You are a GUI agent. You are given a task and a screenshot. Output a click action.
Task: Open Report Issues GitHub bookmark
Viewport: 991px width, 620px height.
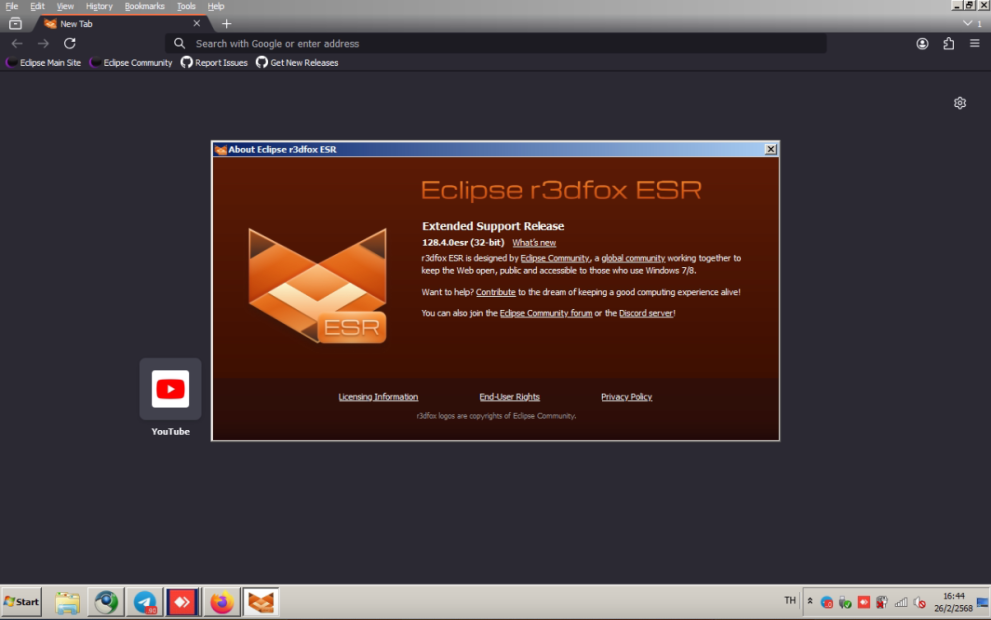pos(214,63)
